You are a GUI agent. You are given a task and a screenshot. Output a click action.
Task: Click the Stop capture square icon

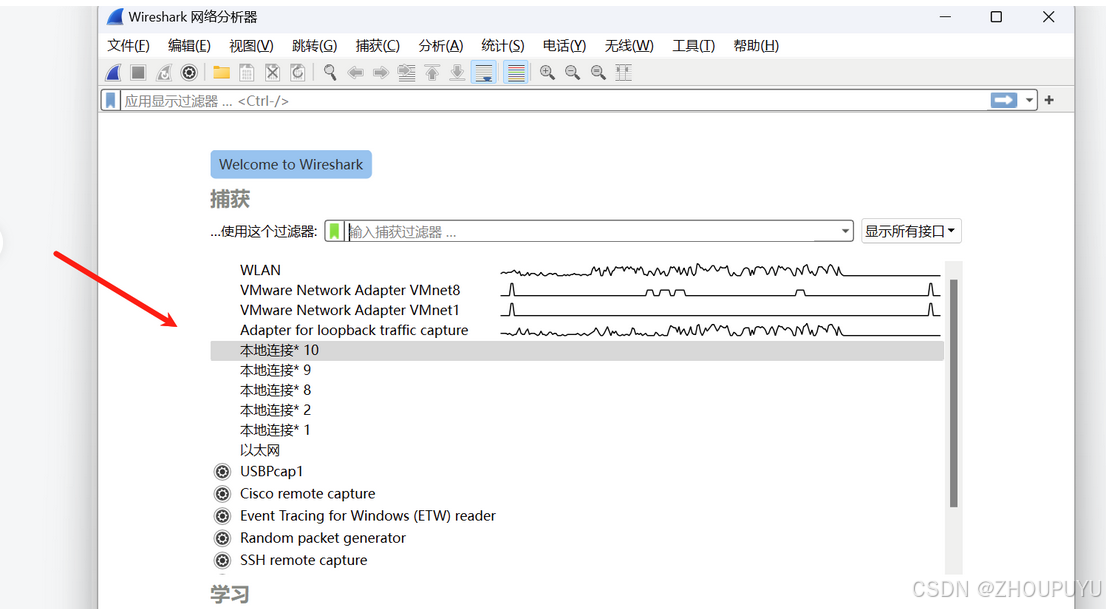pyautogui.click(x=138, y=72)
